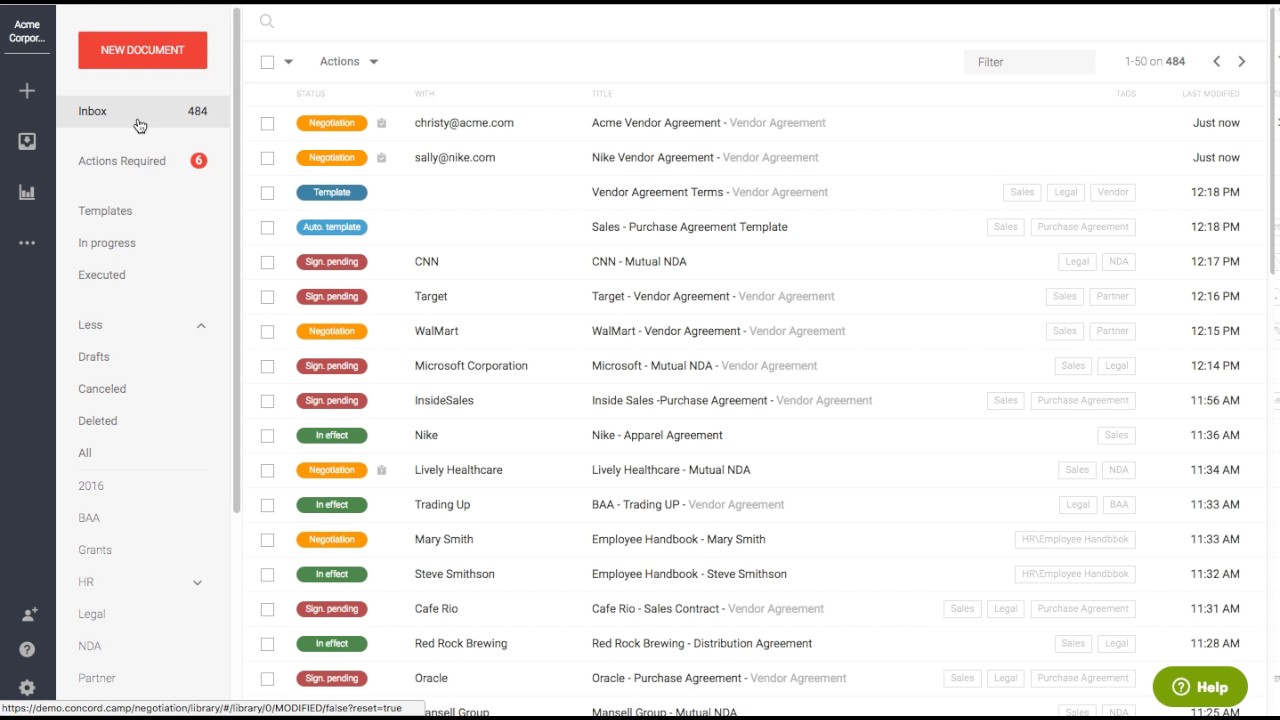Open the Help button at bottom right

[x=1199, y=687]
